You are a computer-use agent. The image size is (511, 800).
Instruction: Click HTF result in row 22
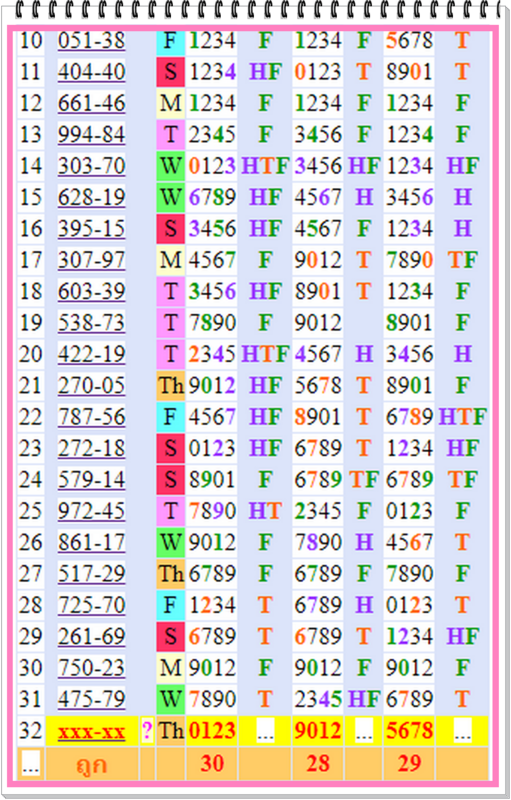(462, 417)
